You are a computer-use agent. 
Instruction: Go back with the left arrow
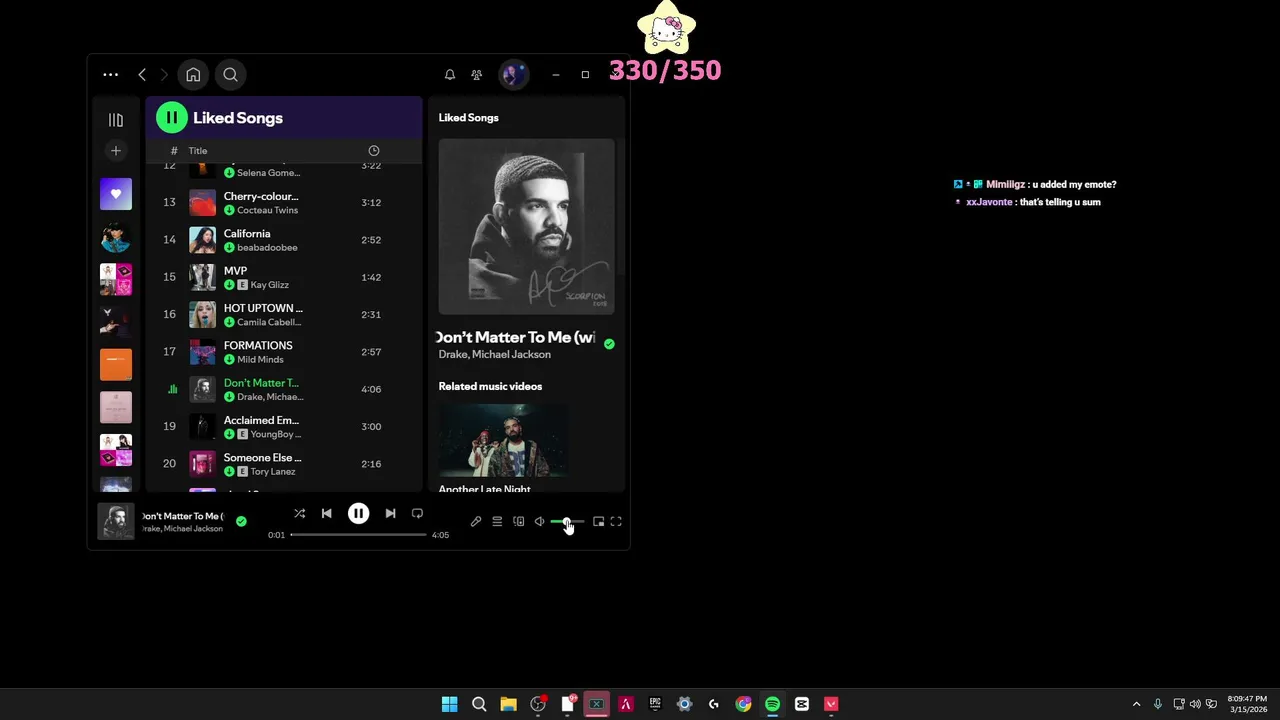pos(142,75)
